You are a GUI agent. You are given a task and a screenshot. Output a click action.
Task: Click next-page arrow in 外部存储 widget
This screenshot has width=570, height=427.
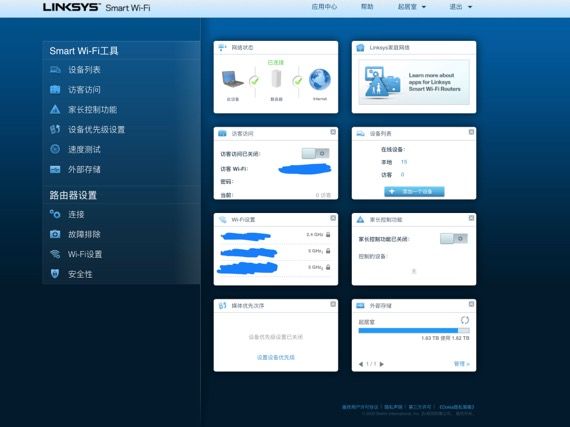tap(382, 364)
